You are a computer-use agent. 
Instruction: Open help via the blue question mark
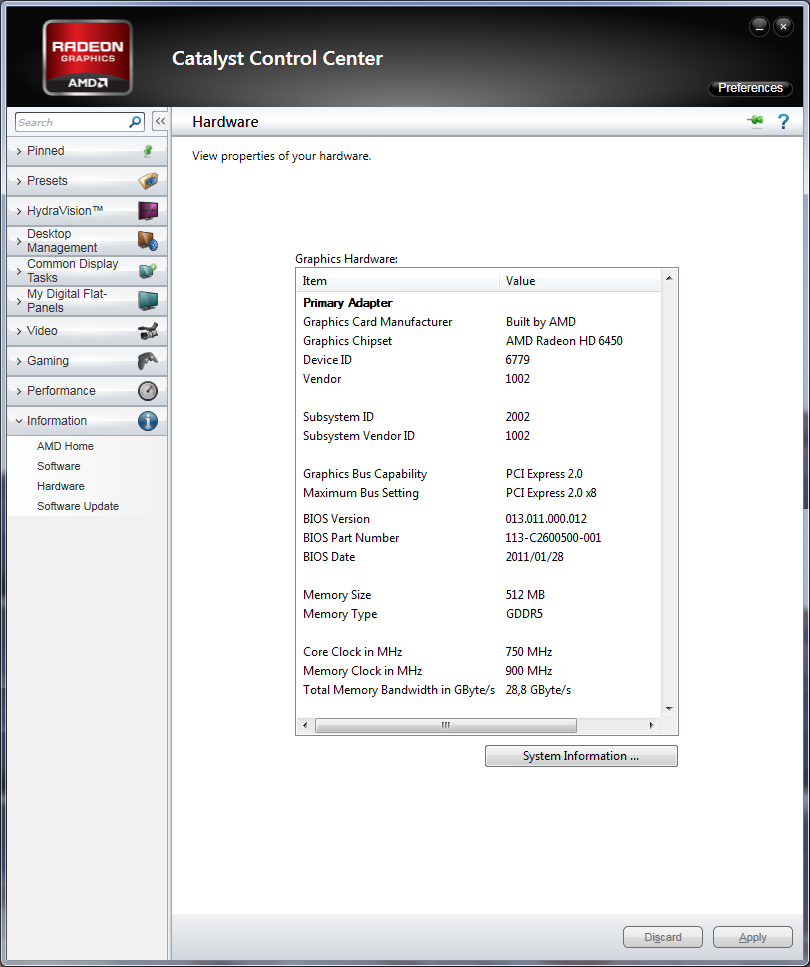783,121
